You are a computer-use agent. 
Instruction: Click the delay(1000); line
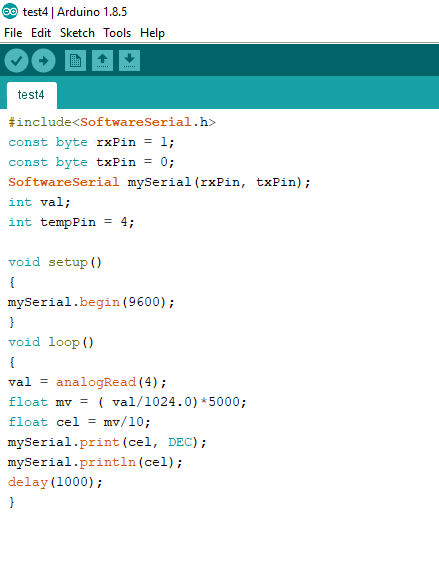pos(55,482)
